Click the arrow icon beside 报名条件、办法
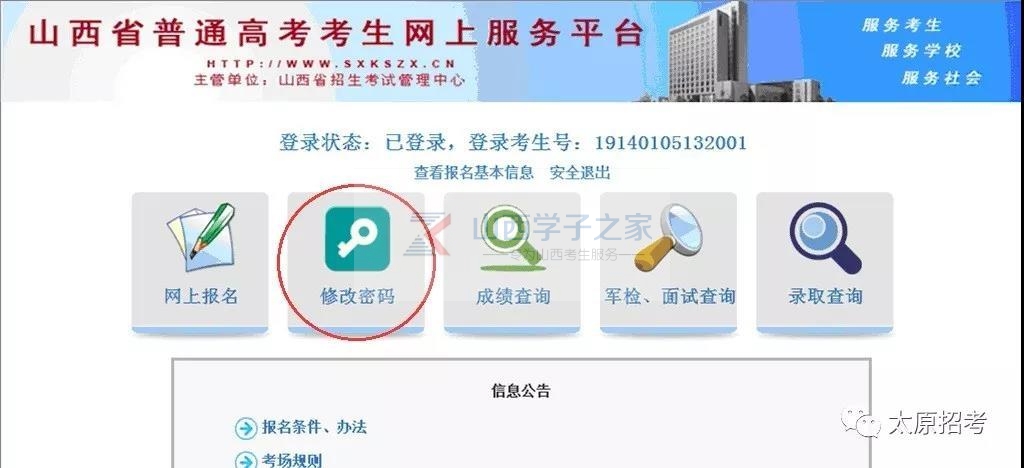Screen dimensions: 1024x468 coord(246,428)
